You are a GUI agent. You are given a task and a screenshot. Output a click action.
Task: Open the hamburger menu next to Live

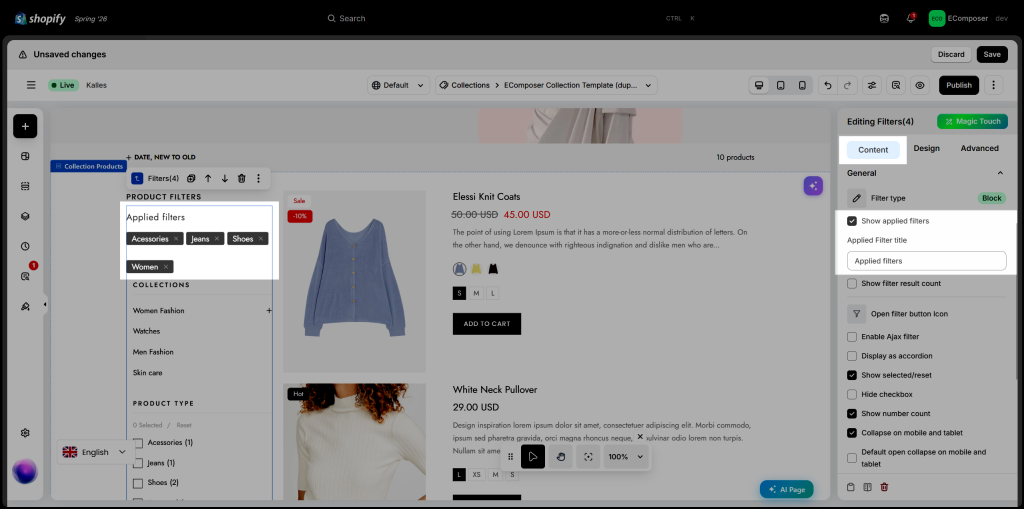click(31, 85)
